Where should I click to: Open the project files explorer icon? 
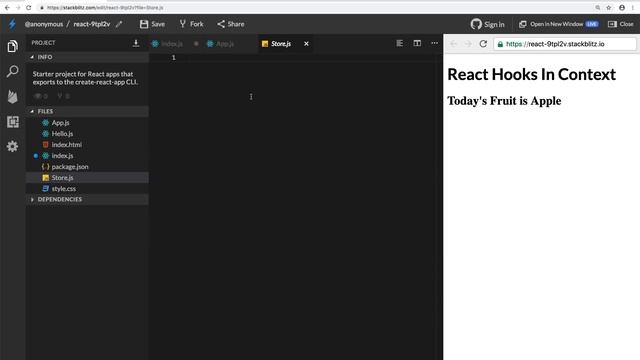coord(13,46)
